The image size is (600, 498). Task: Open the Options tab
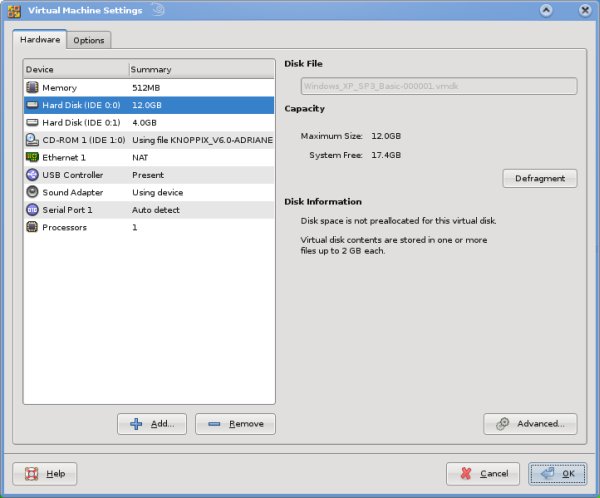pyautogui.click(x=89, y=40)
